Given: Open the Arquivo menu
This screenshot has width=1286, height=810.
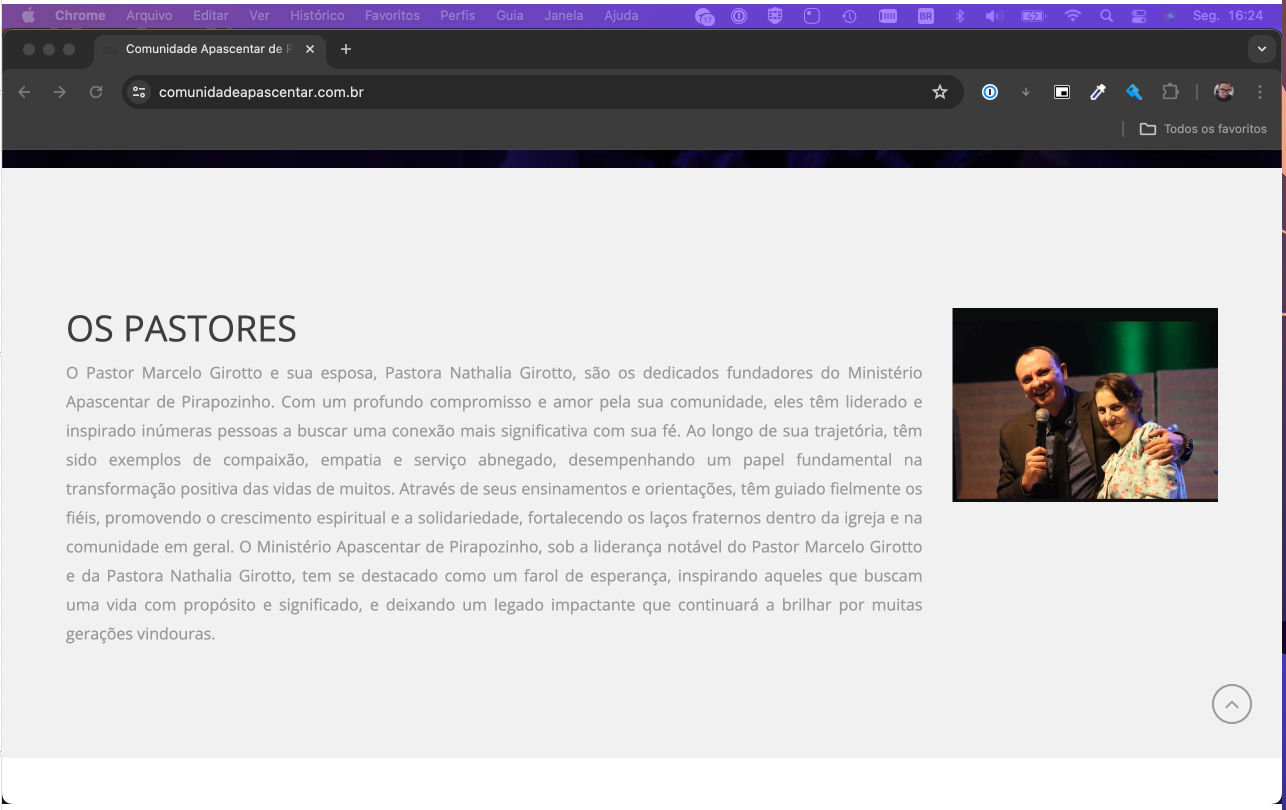Looking at the screenshot, I should (149, 15).
